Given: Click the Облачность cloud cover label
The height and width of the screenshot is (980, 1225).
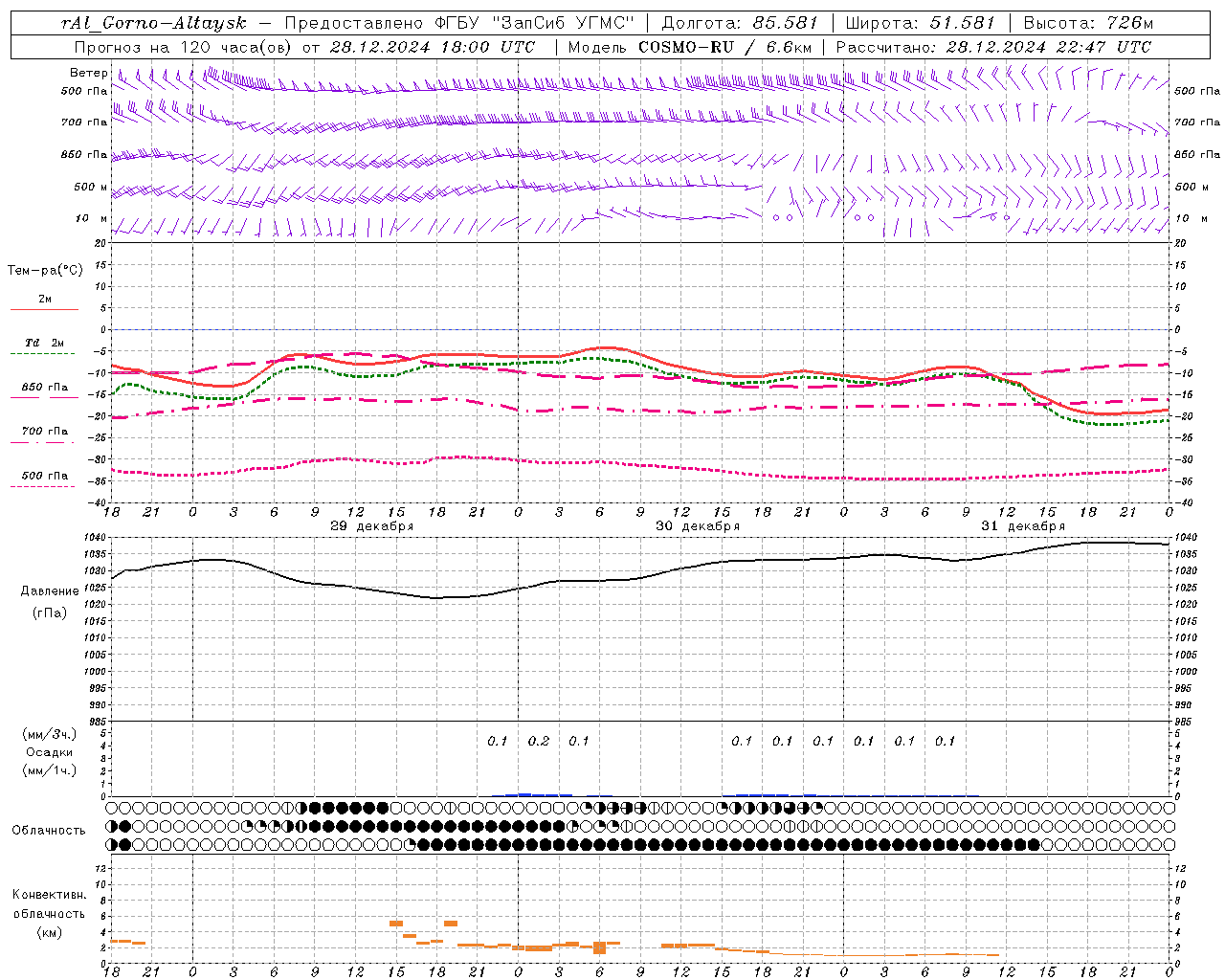Looking at the screenshot, I should 49,831.
